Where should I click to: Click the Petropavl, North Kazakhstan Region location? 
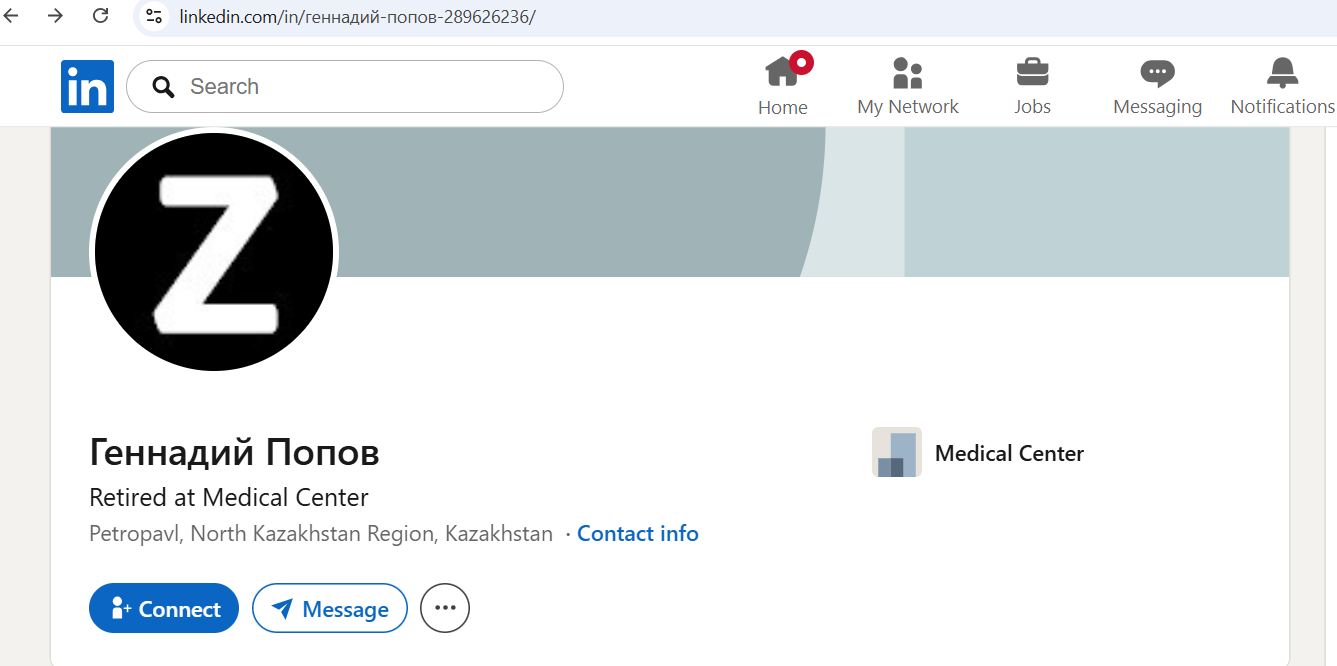321,534
